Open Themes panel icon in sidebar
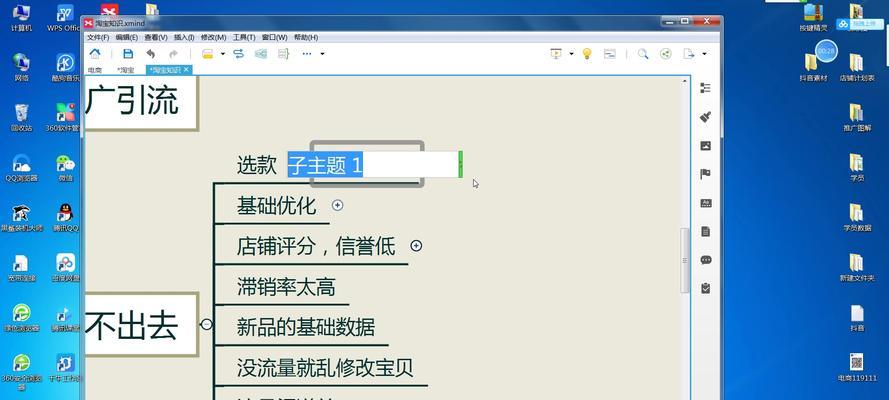Image resolution: width=889 pixels, height=400 pixels. [x=705, y=203]
